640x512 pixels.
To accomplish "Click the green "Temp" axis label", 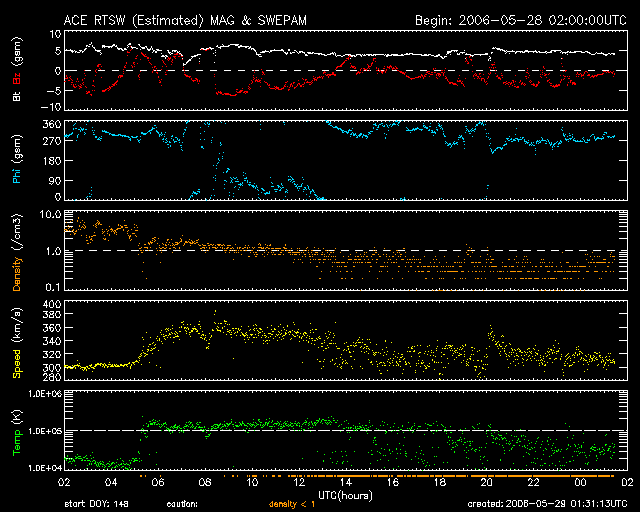I will point(17,443).
